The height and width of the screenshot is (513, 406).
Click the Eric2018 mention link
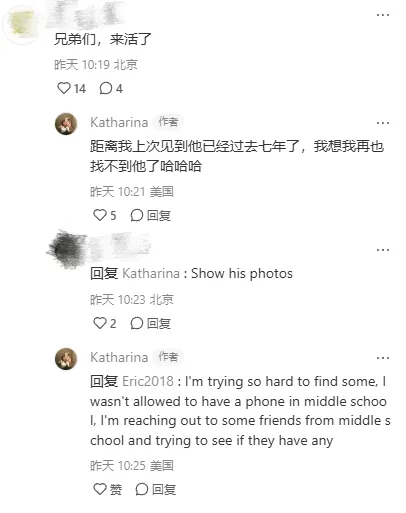coord(148,381)
